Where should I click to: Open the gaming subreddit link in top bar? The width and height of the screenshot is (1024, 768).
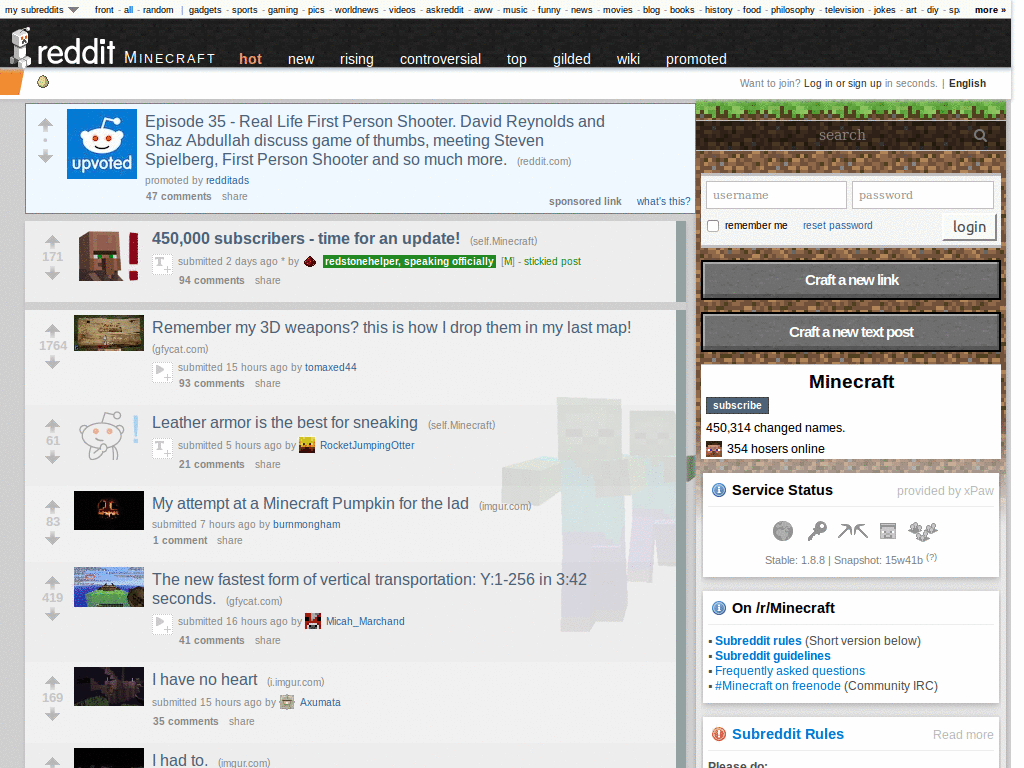coord(283,10)
